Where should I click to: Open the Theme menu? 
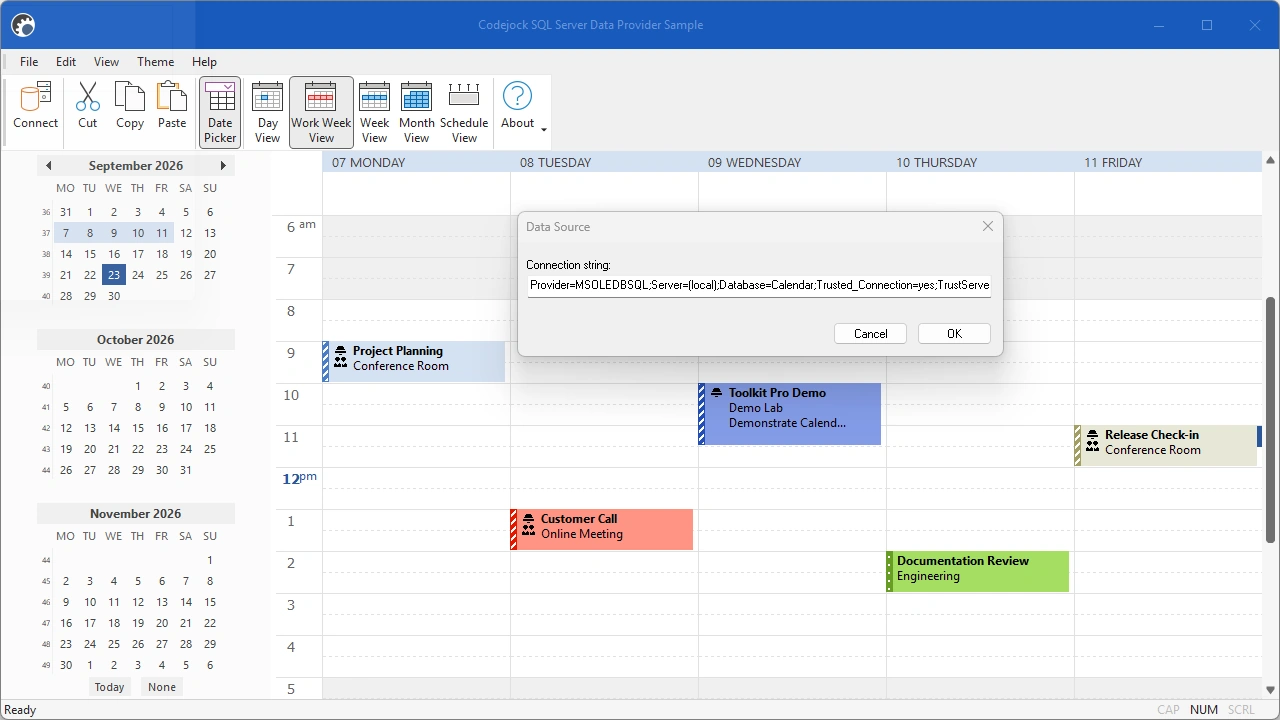[x=155, y=62]
